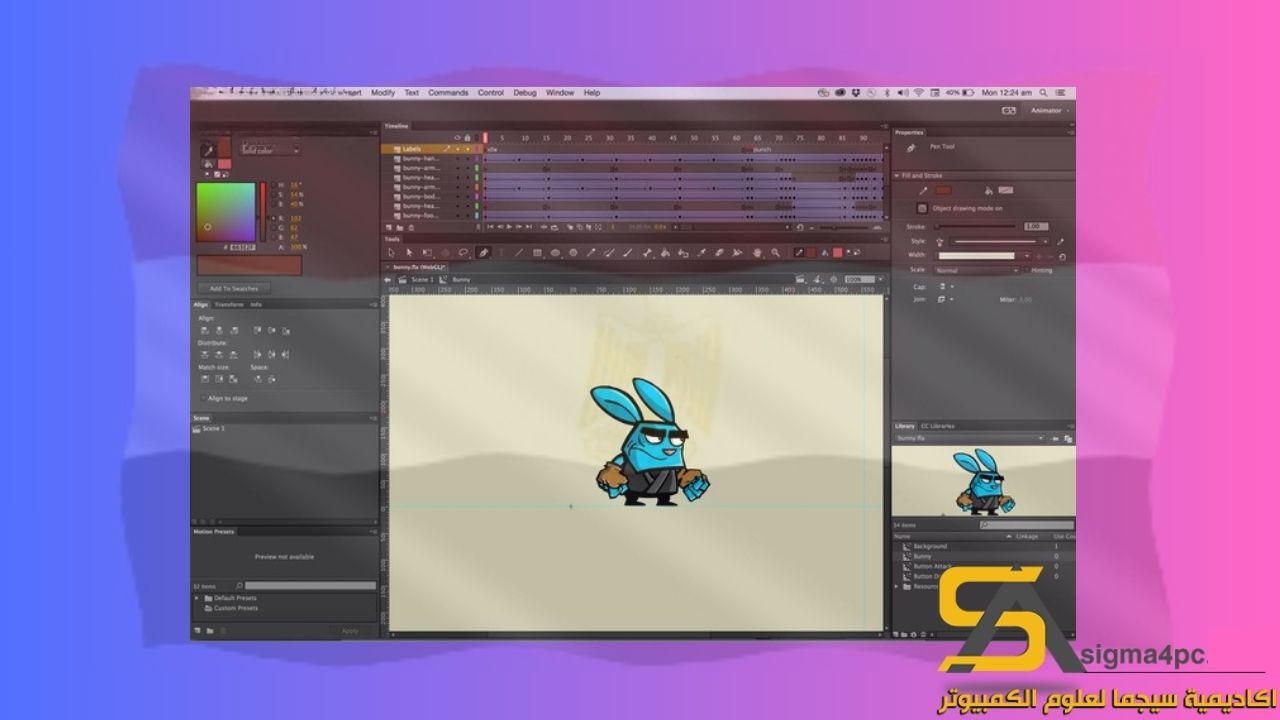Select the Line tool
The height and width of the screenshot is (720, 1280).
[x=519, y=253]
